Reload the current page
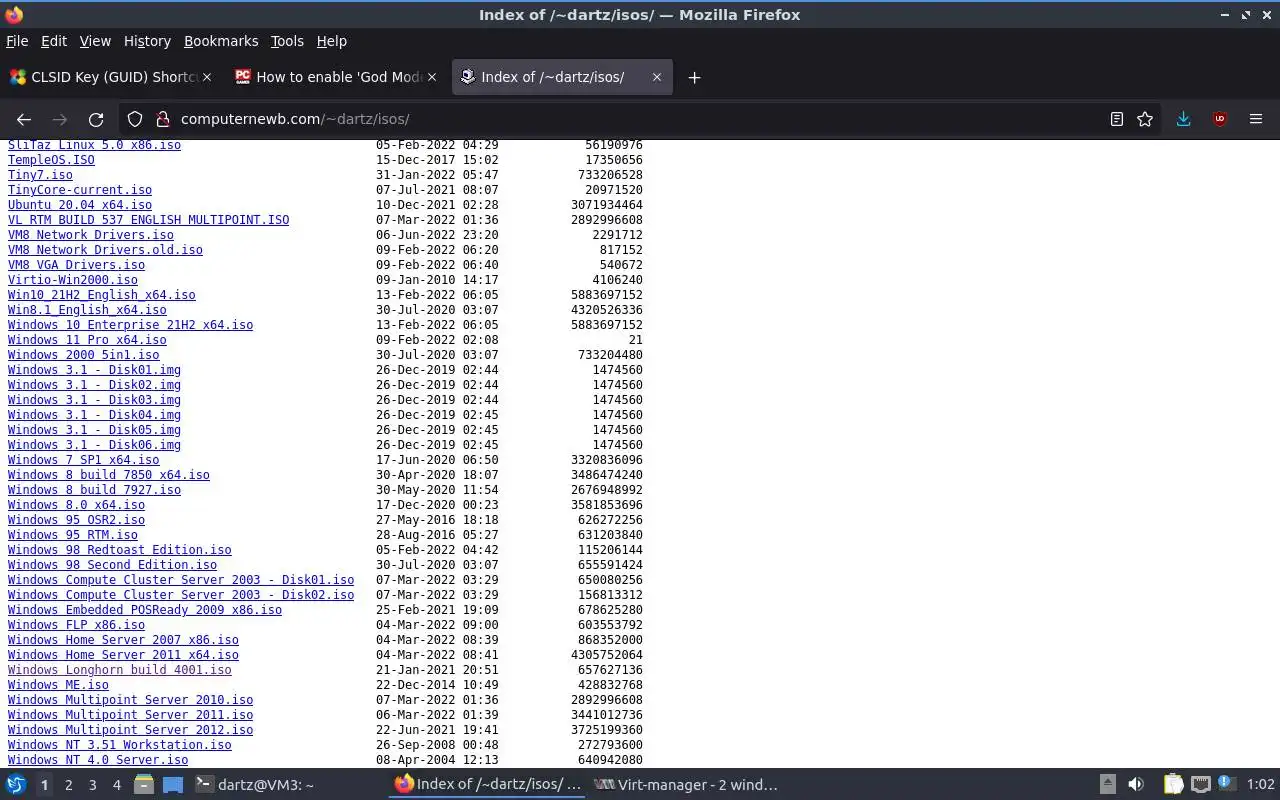This screenshot has height=800, width=1280. point(96,119)
